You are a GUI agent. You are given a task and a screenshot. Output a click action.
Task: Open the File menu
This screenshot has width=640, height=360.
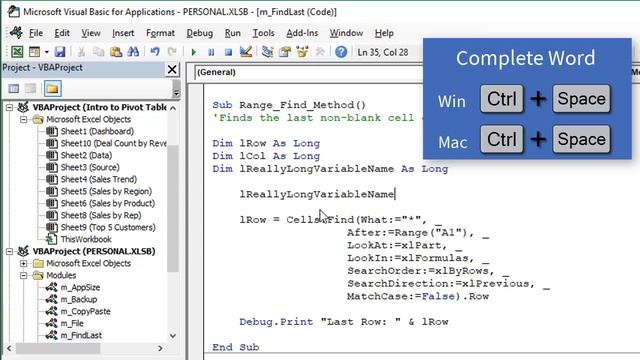point(36,33)
